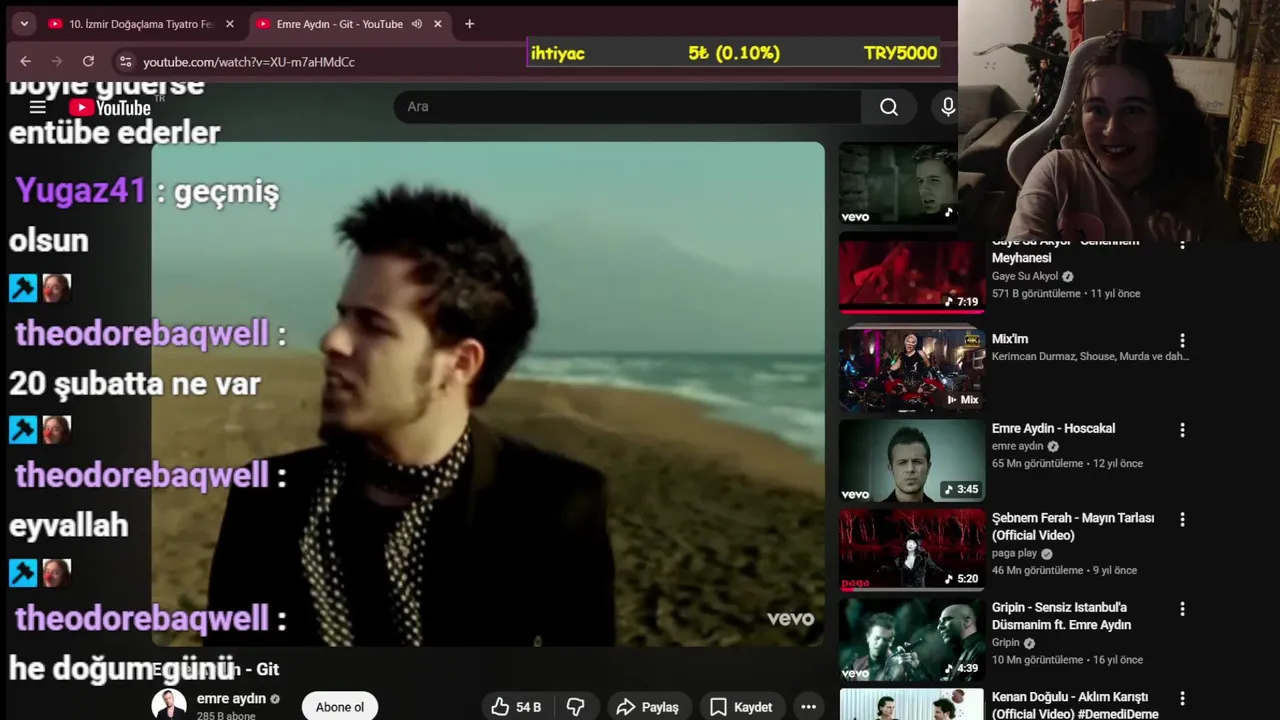
Task: Open Gaye Su Akyol 7:19 thumbnail
Action: coord(911,273)
